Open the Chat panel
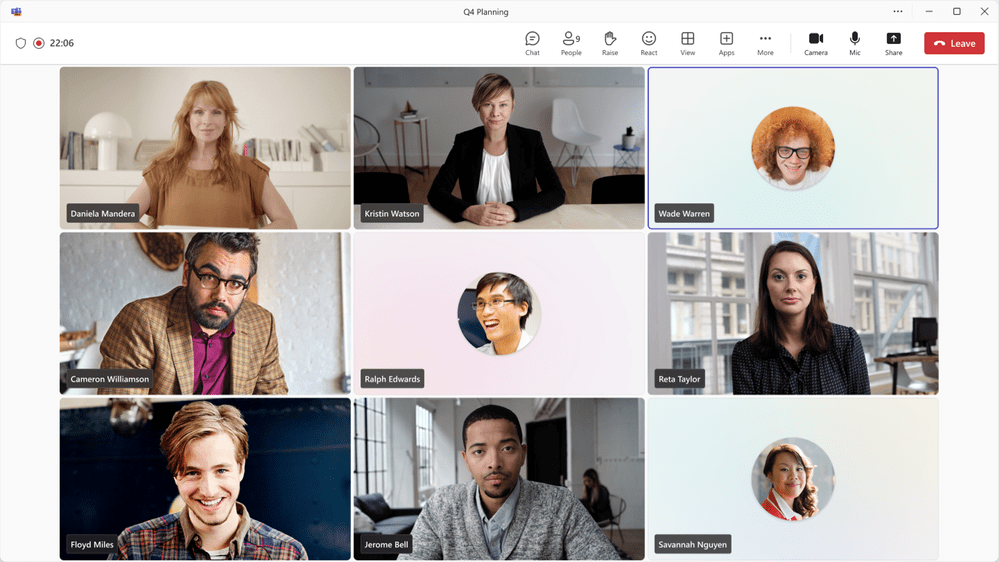The image size is (999, 562). (x=532, y=43)
